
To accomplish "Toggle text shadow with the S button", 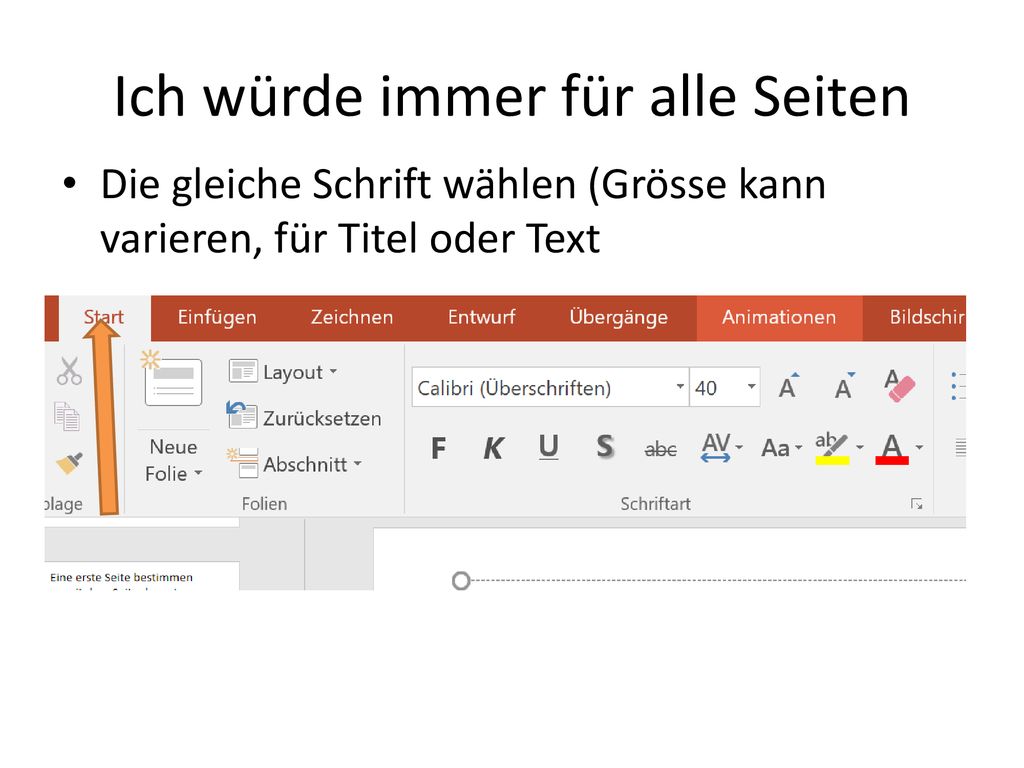I will tap(605, 447).
